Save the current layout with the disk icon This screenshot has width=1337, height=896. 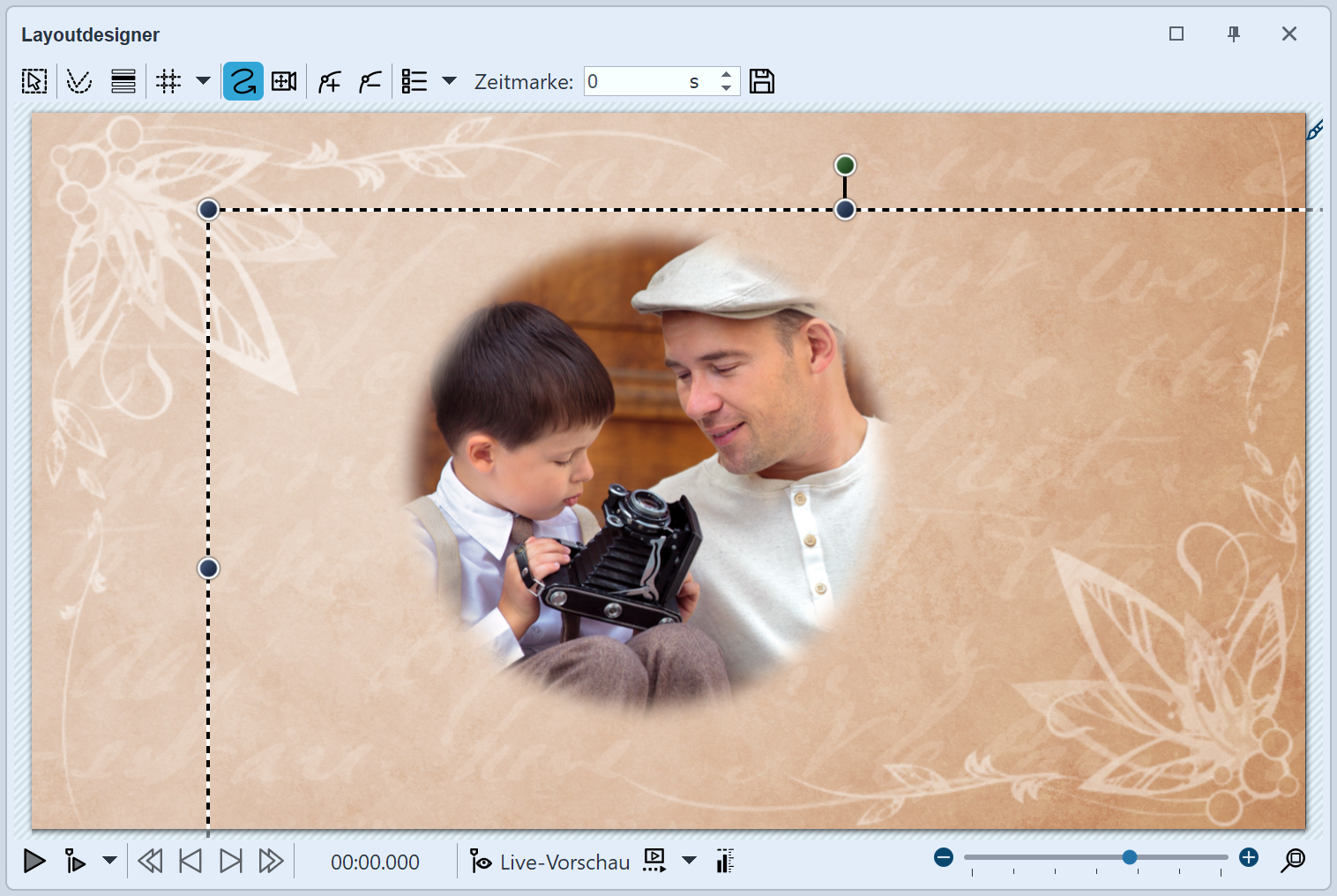point(762,80)
